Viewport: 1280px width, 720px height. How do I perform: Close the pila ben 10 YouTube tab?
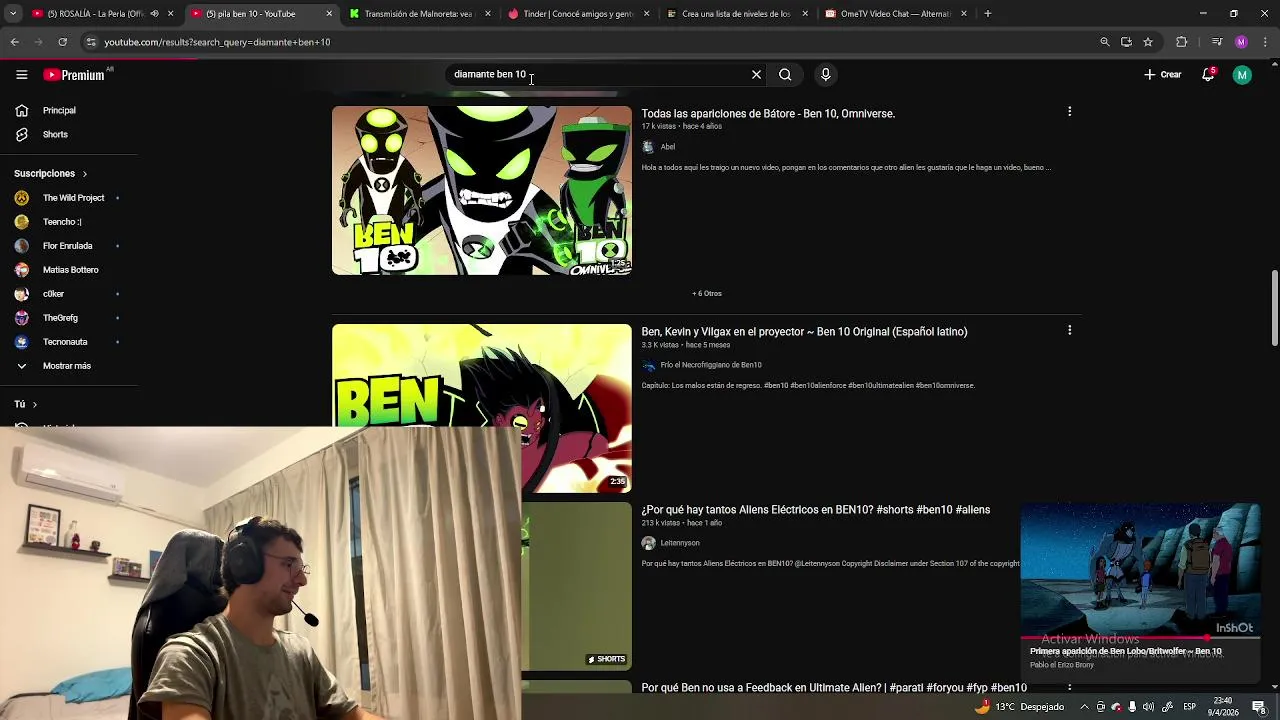329,14
